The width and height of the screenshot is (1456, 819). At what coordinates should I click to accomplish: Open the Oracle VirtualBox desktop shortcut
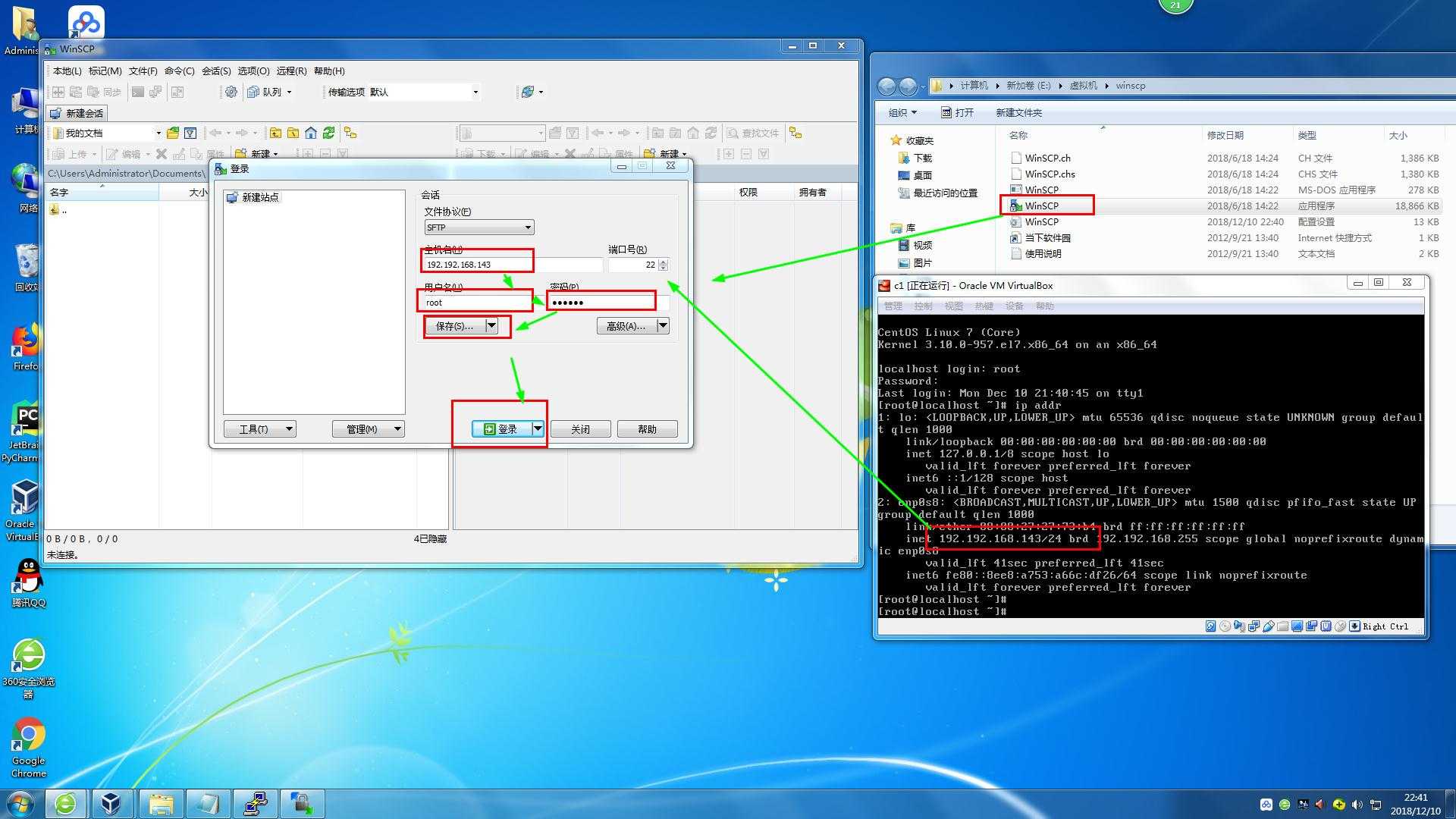tap(23, 510)
